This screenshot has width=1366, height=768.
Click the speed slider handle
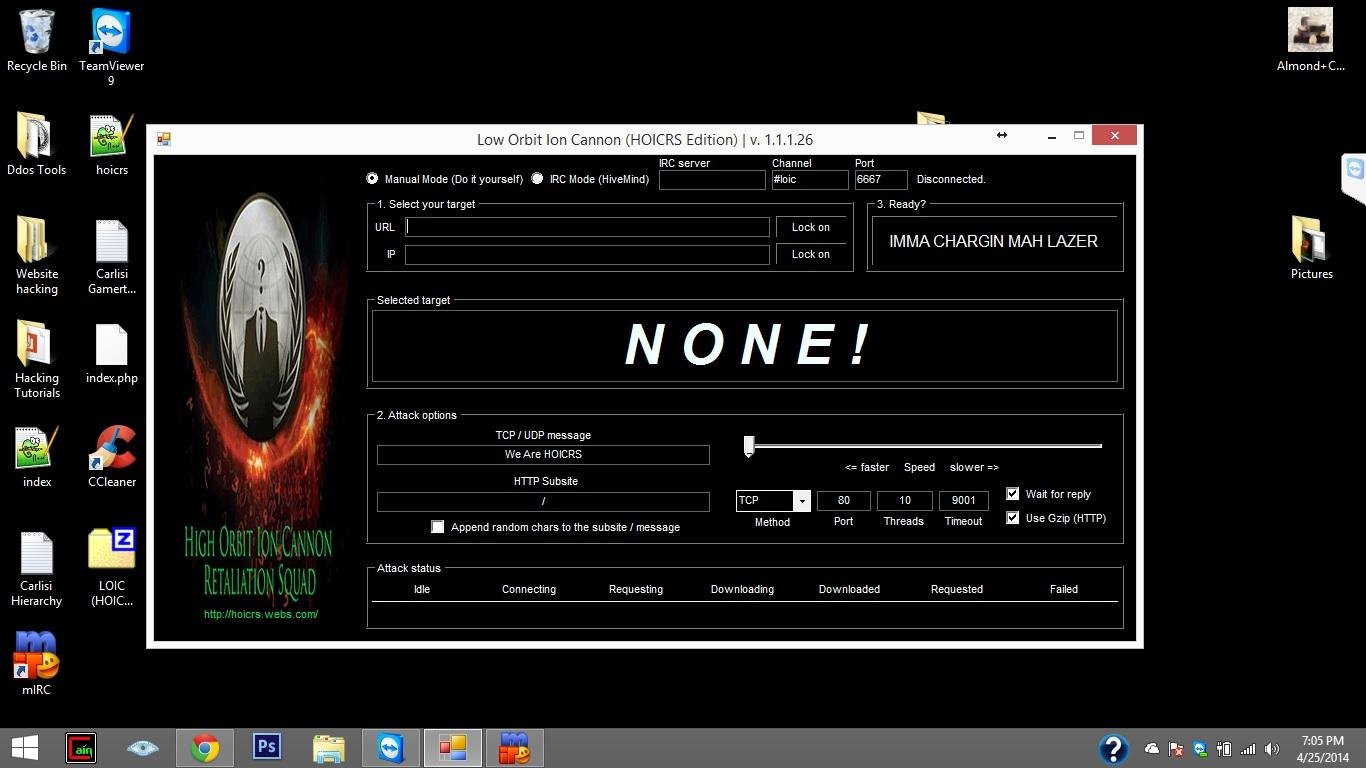pos(749,447)
